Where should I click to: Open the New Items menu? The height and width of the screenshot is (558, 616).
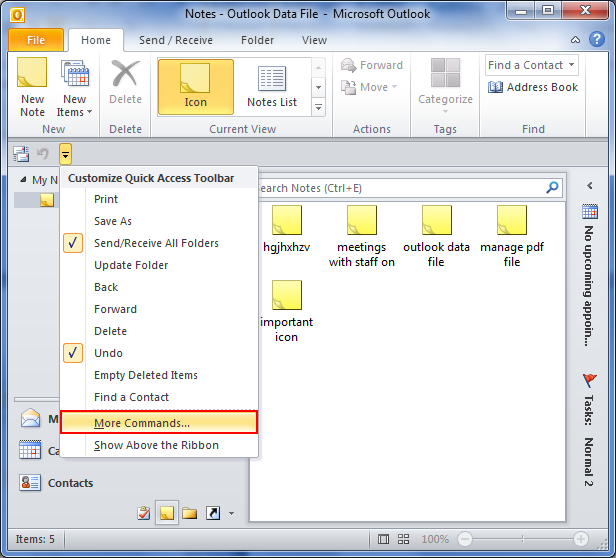pos(74,89)
